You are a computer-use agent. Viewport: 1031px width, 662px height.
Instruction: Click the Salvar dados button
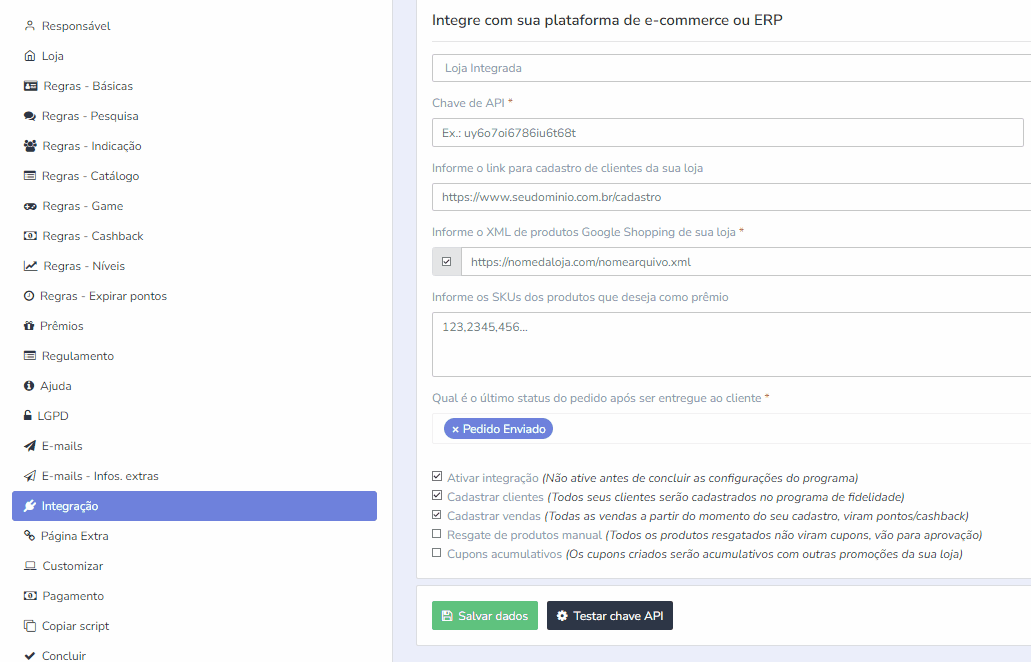(485, 615)
